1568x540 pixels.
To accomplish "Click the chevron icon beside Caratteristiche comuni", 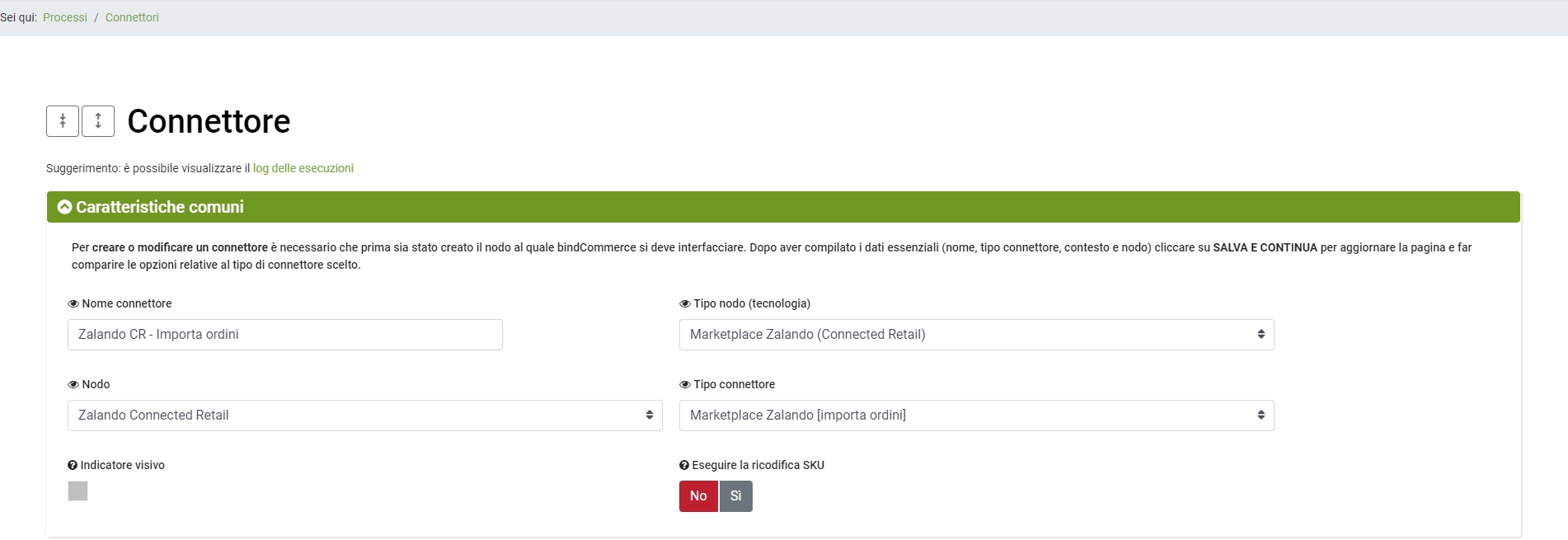I will [64, 207].
